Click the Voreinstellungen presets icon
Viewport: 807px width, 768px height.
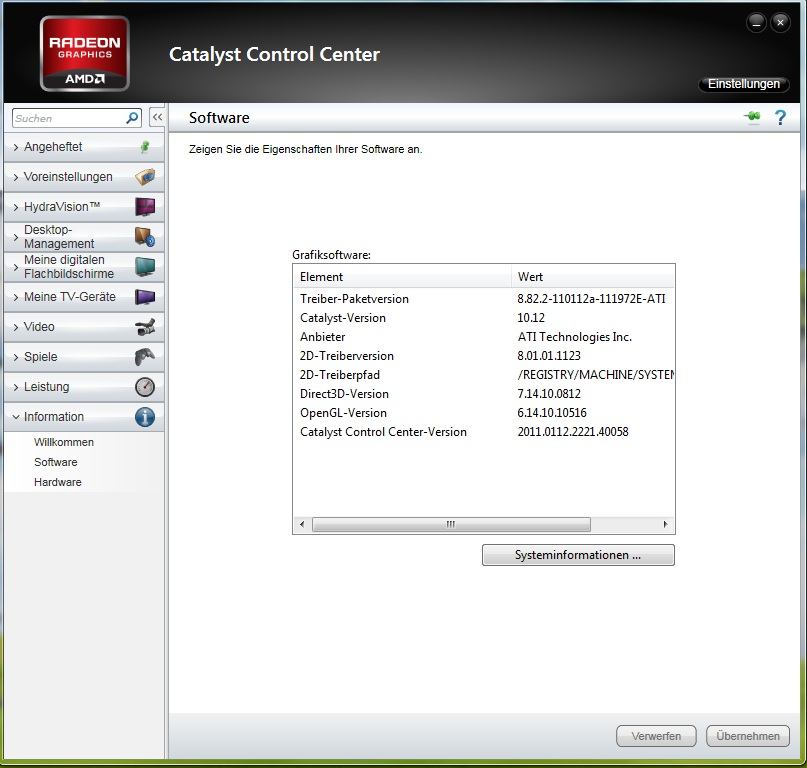coord(145,177)
